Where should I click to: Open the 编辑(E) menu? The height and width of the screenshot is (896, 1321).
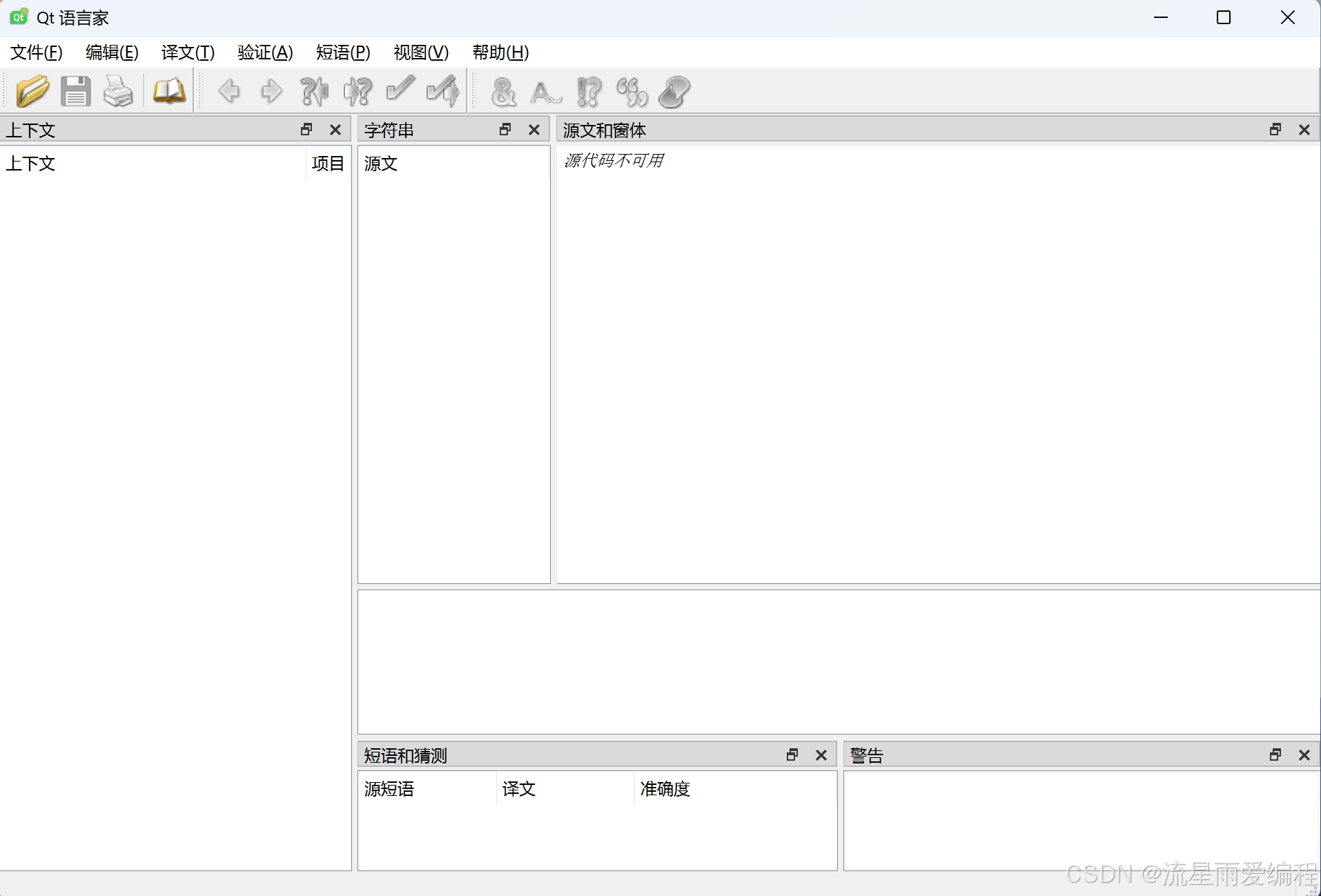point(112,52)
